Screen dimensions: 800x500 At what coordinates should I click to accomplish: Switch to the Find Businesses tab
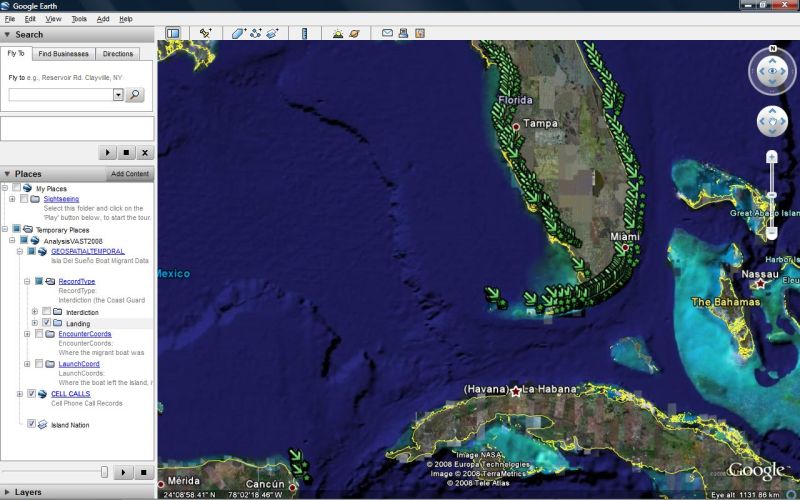click(63, 54)
